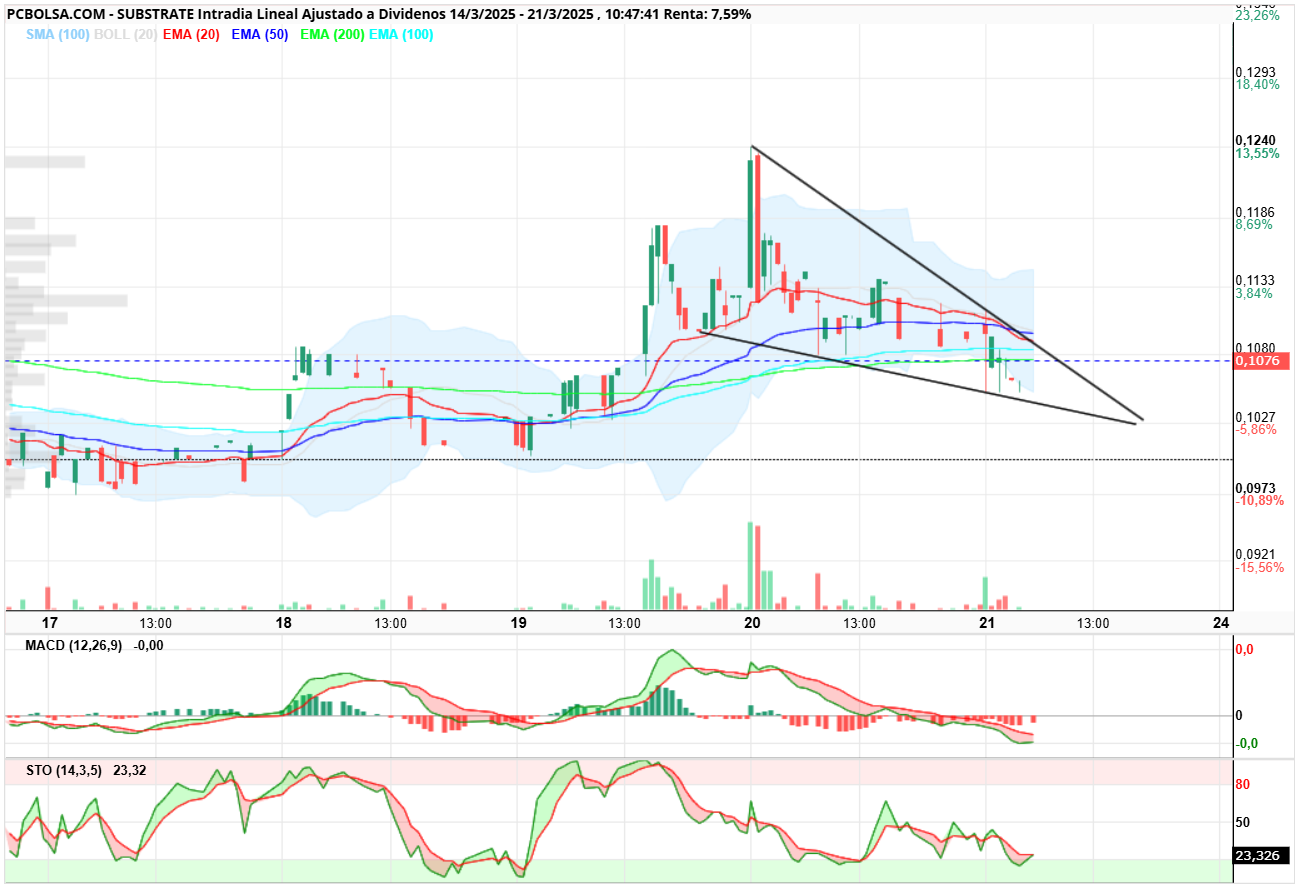Toggle the SMA (100) legend label
Image resolution: width=1299 pixels, height=888 pixels.
point(59,34)
